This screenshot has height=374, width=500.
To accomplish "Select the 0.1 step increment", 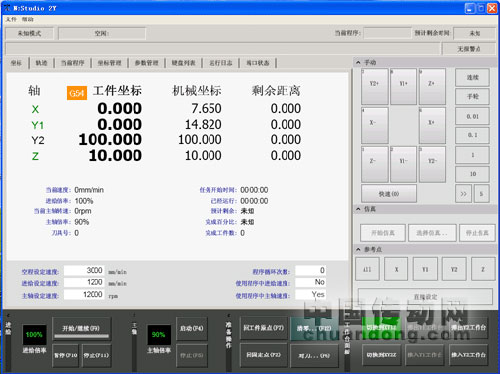I will (472, 135).
